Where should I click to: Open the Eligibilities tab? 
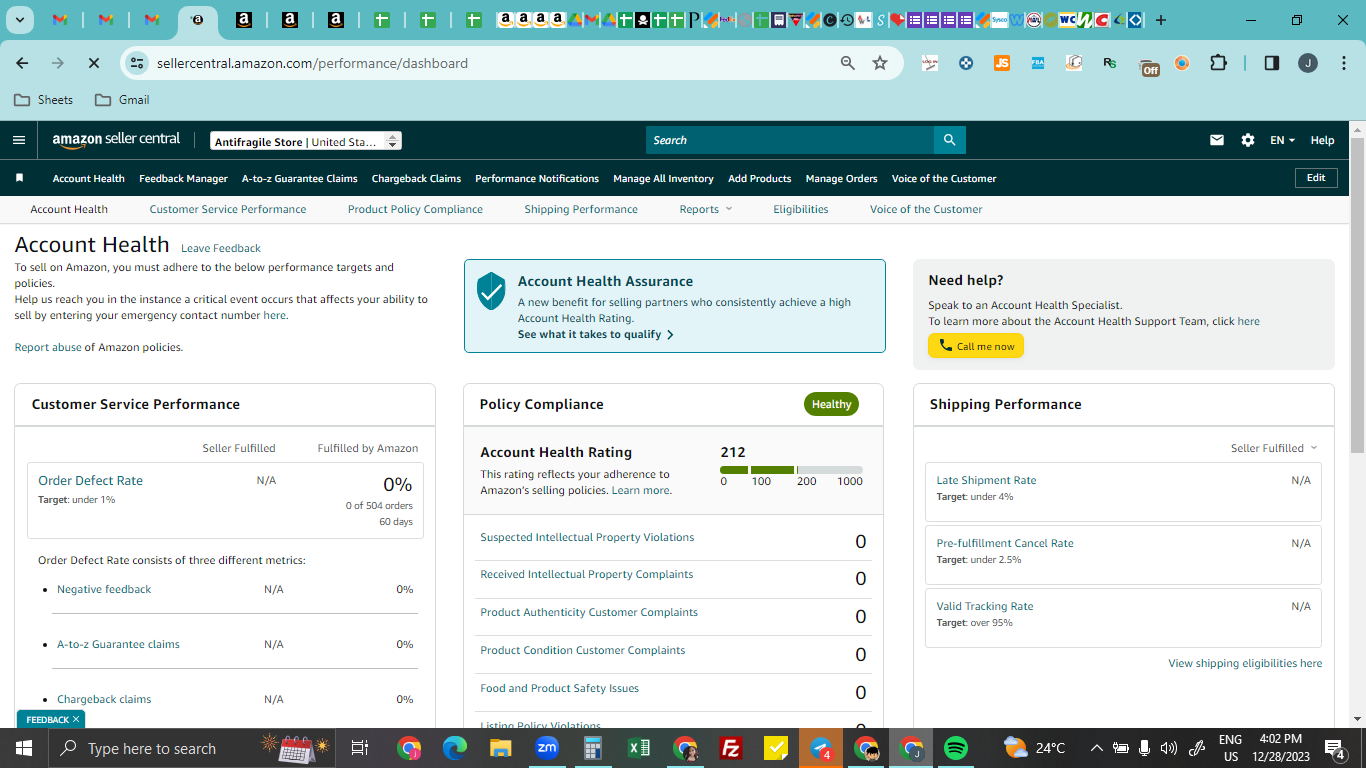[801, 209]
